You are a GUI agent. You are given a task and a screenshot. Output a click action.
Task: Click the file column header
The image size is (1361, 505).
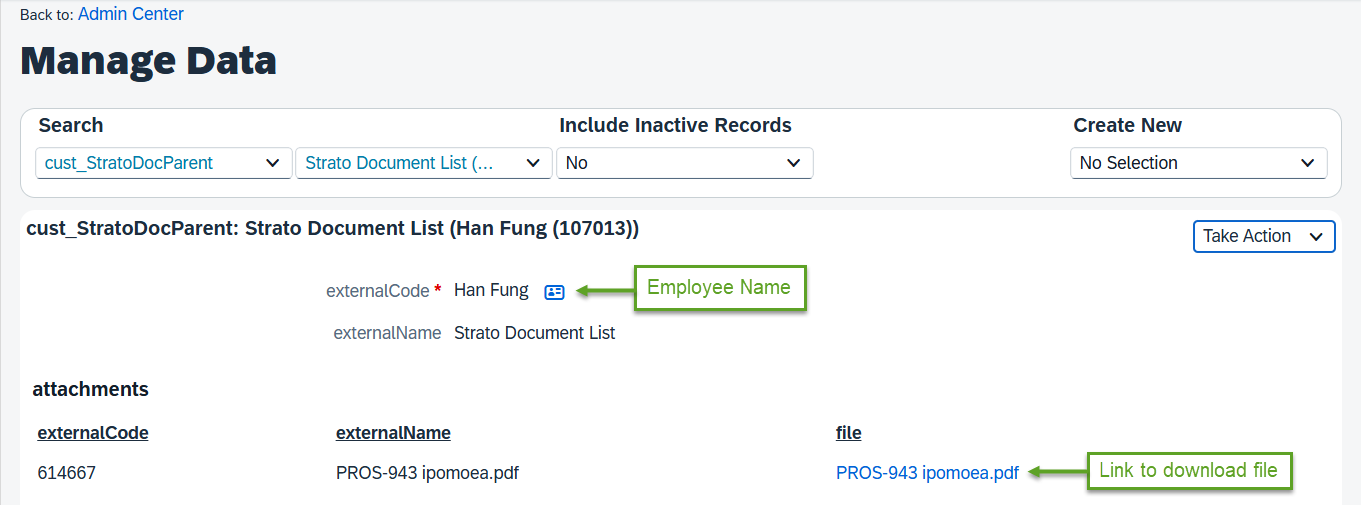click(x=848, y=433)
